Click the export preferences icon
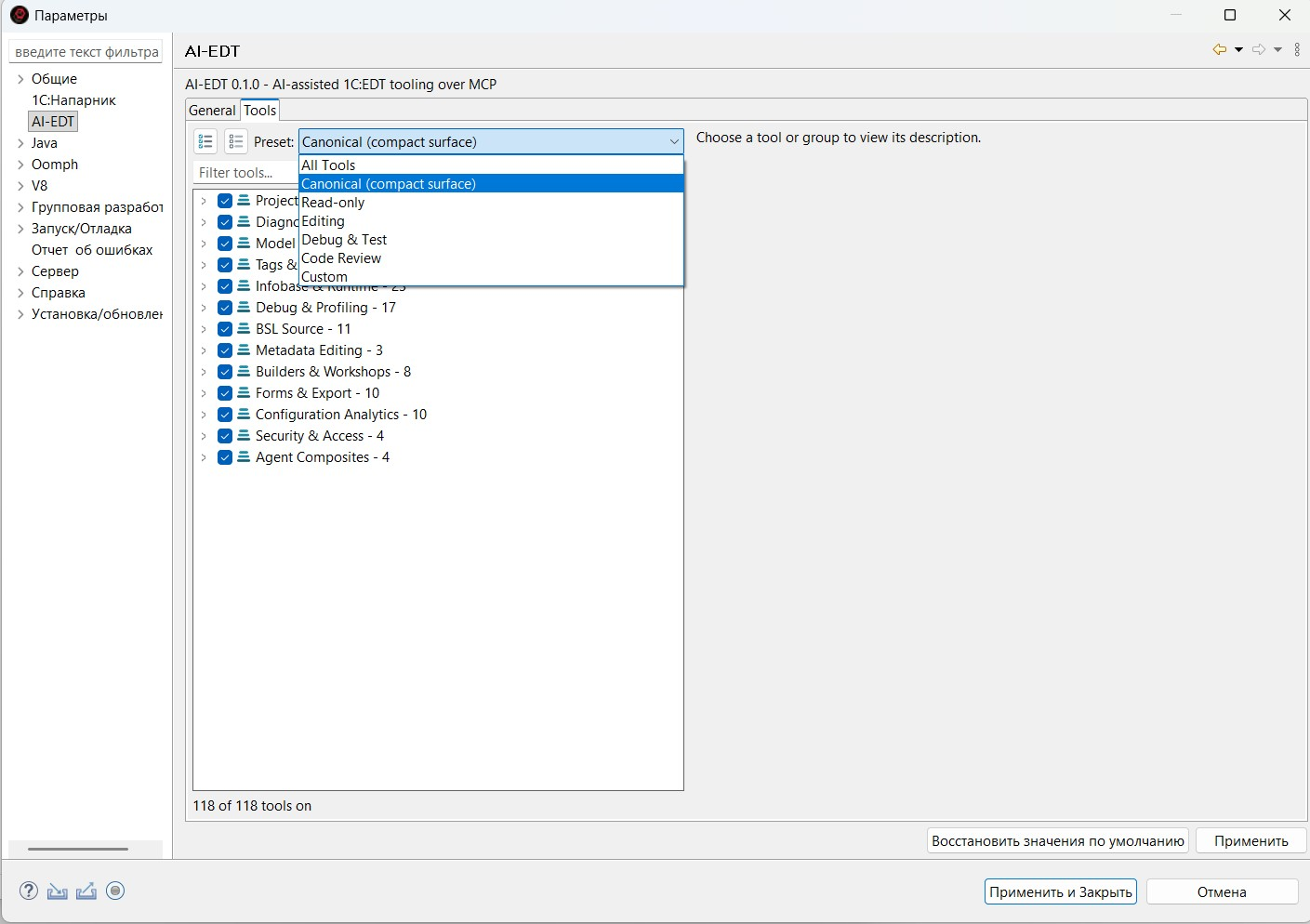 [x=86, y=891]
